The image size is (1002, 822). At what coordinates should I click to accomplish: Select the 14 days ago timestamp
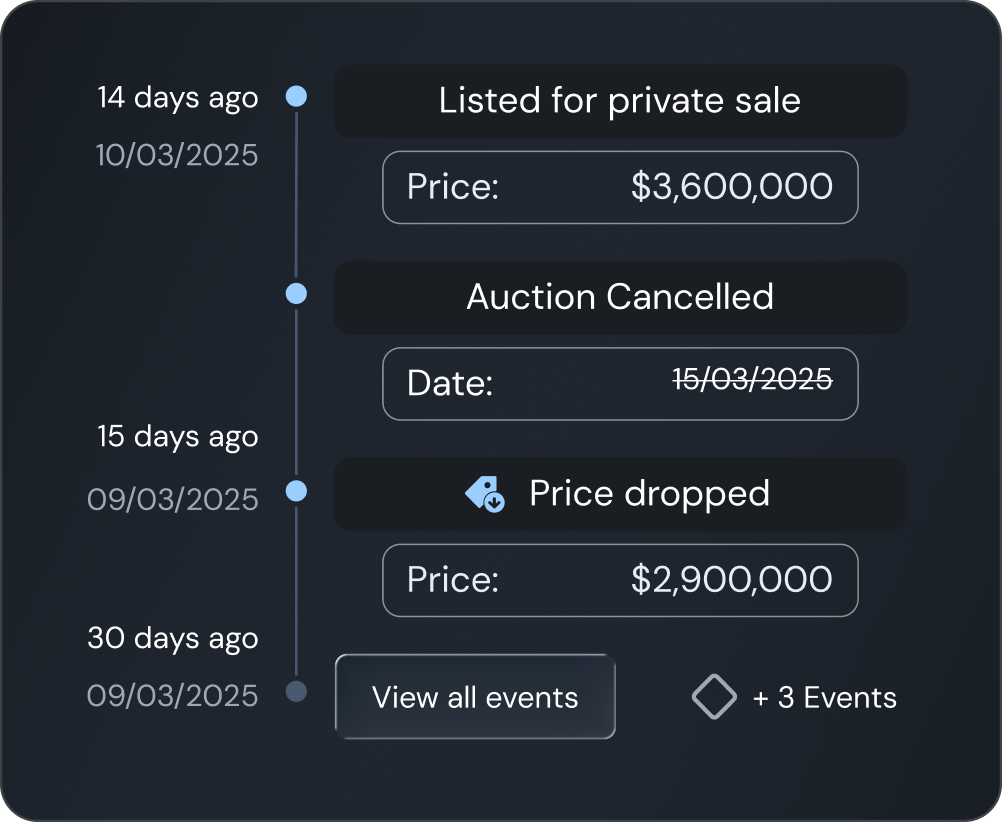pyautogui.click(x=177, y=97)
